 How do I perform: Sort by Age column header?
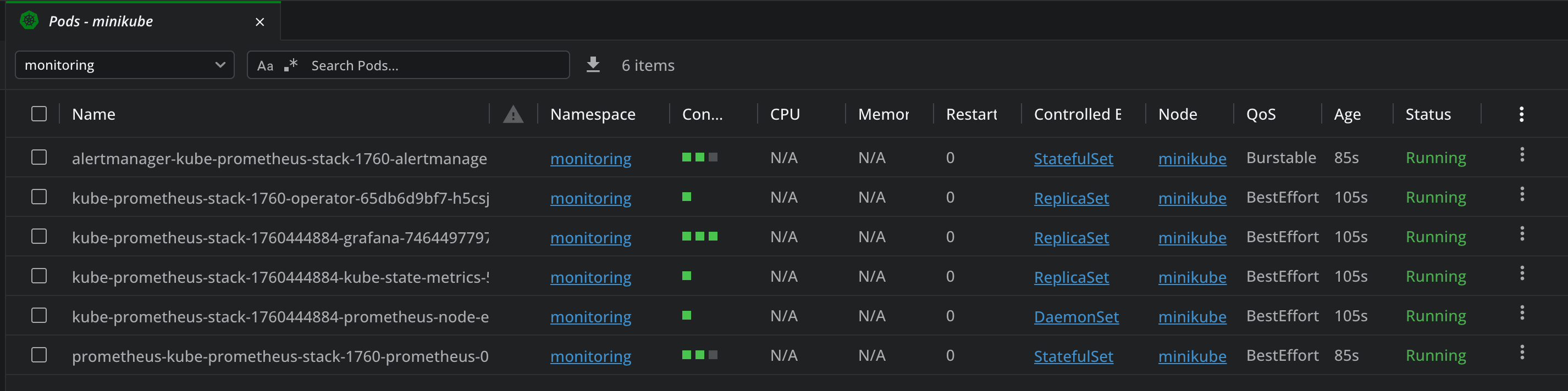[1347, 114]
